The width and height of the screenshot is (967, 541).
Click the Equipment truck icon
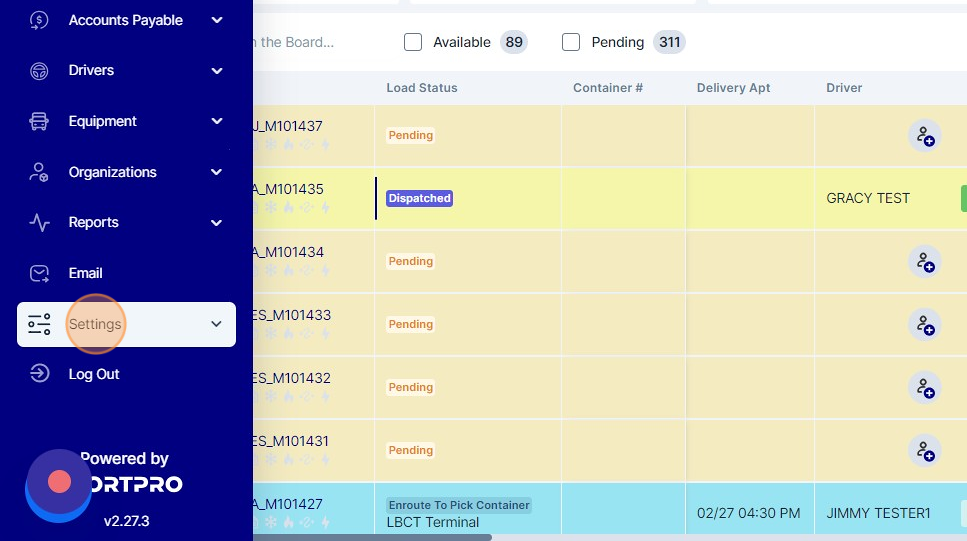tap(39, 122)
